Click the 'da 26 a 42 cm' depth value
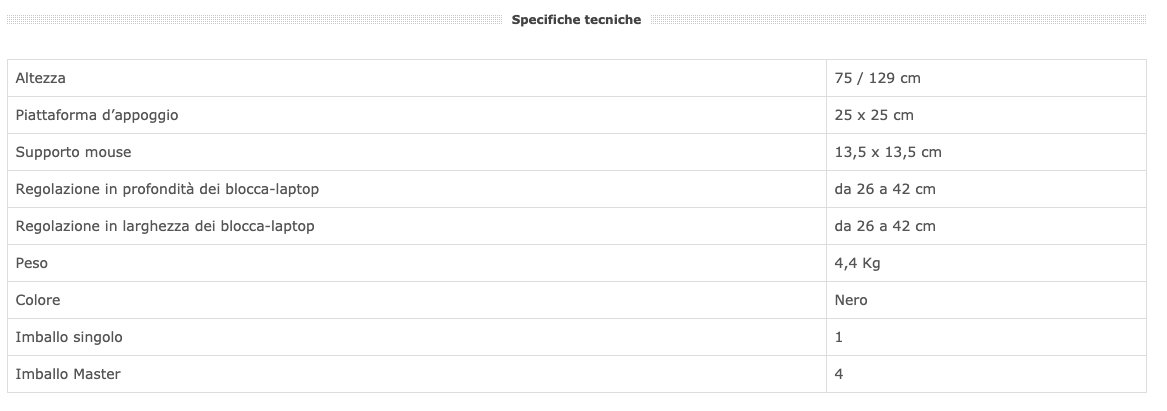1167x411 pixels. (x=885, y=189)
